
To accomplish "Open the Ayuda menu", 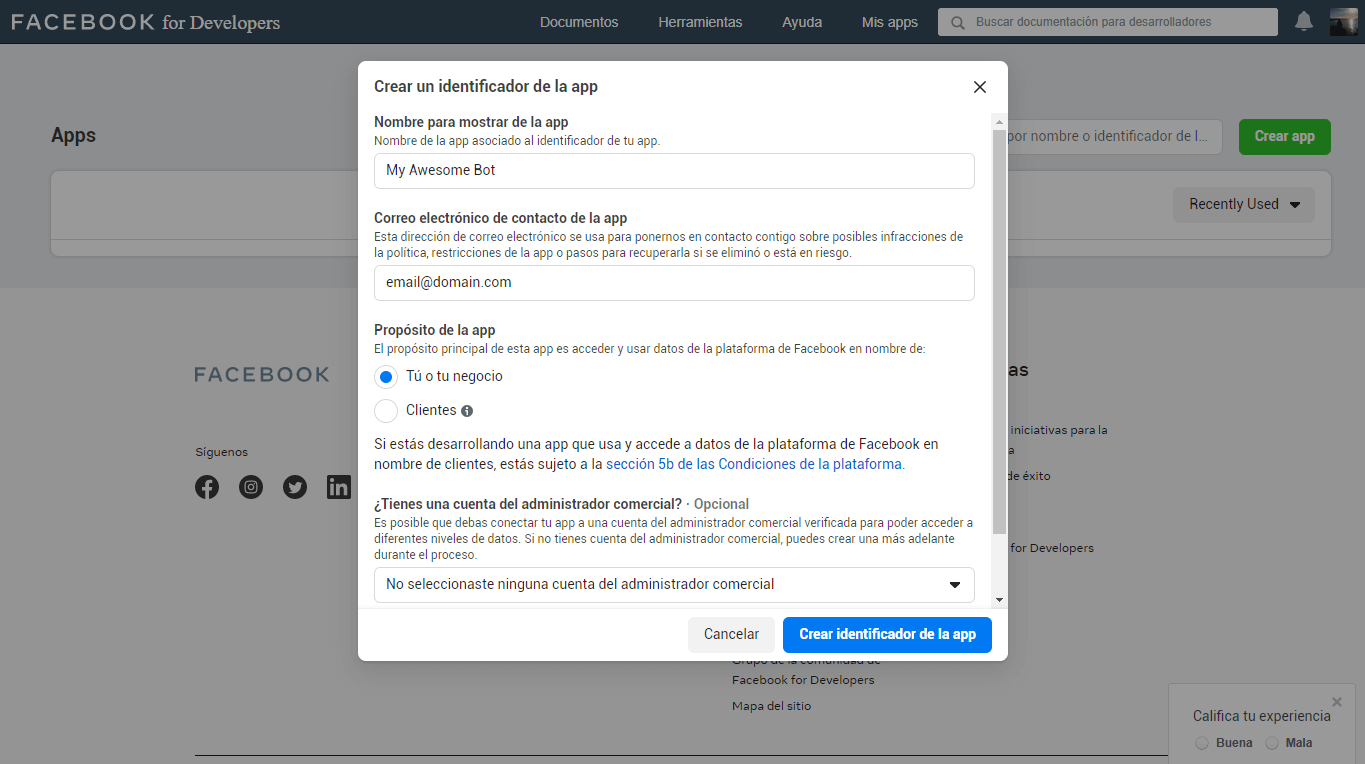I will 802,22.
